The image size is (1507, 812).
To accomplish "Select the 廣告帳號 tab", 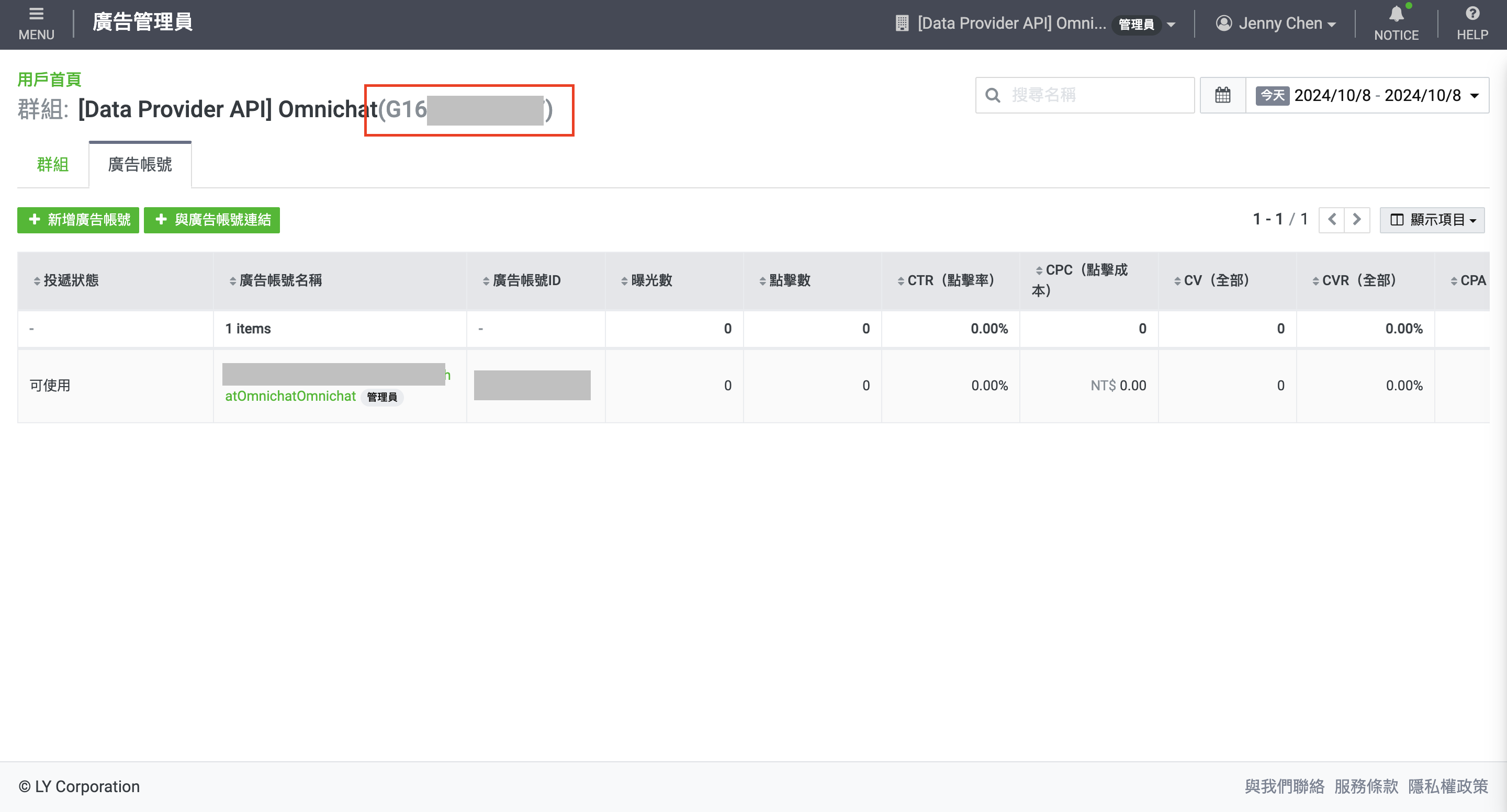I will click(140, 165).
